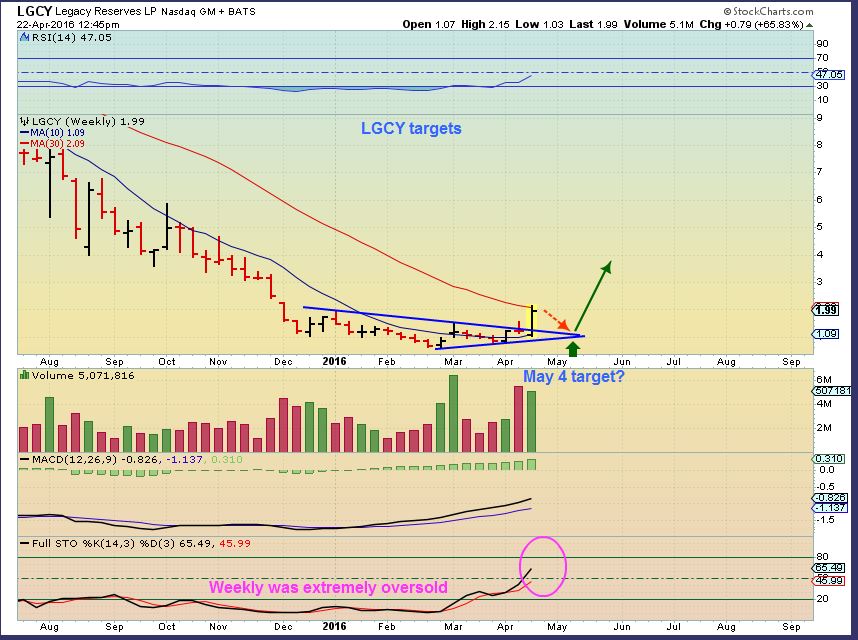Click the Nasdaq GM + BATS exchange label
The image size is (858, 640).
[x=208, y=11]
